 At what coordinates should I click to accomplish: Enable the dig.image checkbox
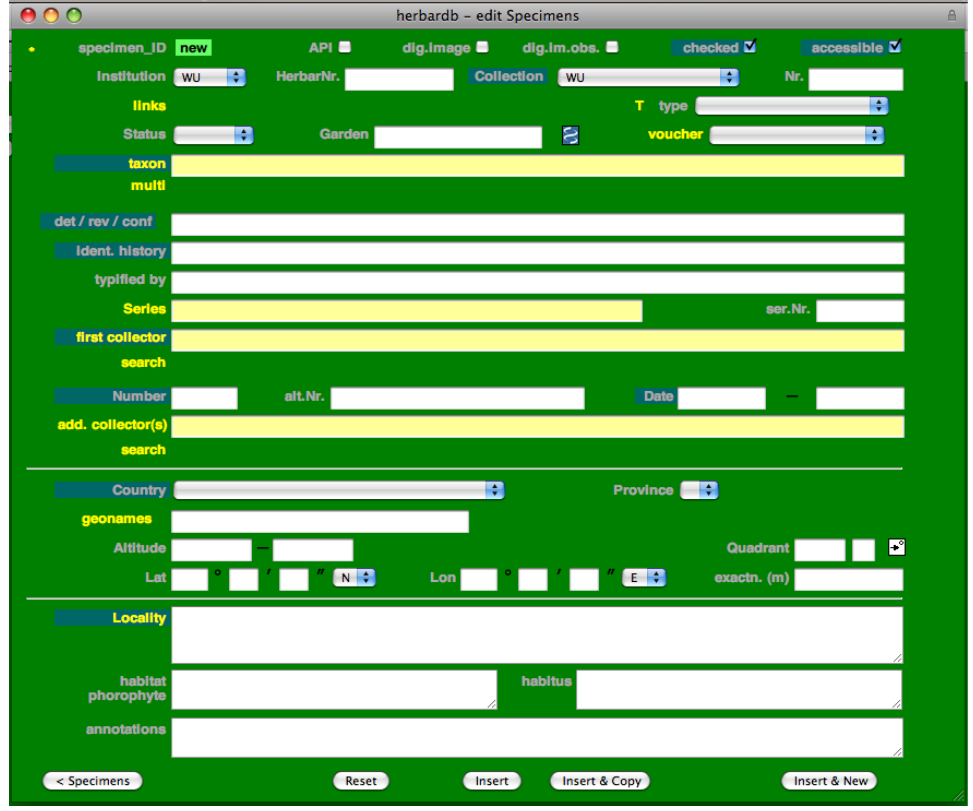pos(482,47)
